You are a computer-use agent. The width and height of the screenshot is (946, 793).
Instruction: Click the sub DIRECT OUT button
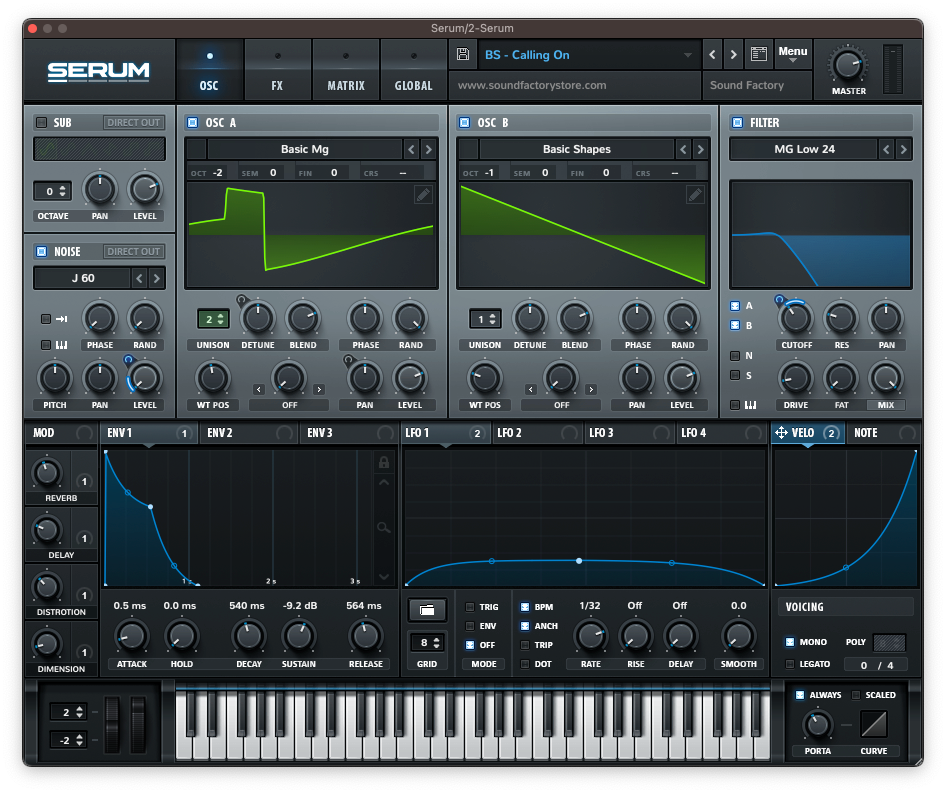point(134,123)
